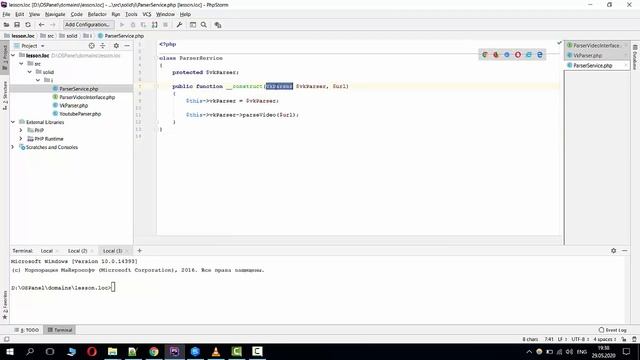The height and width of the screenshot is (360, 640).
Task: Click the Debug bug icon
Action: tap(133, 25)
